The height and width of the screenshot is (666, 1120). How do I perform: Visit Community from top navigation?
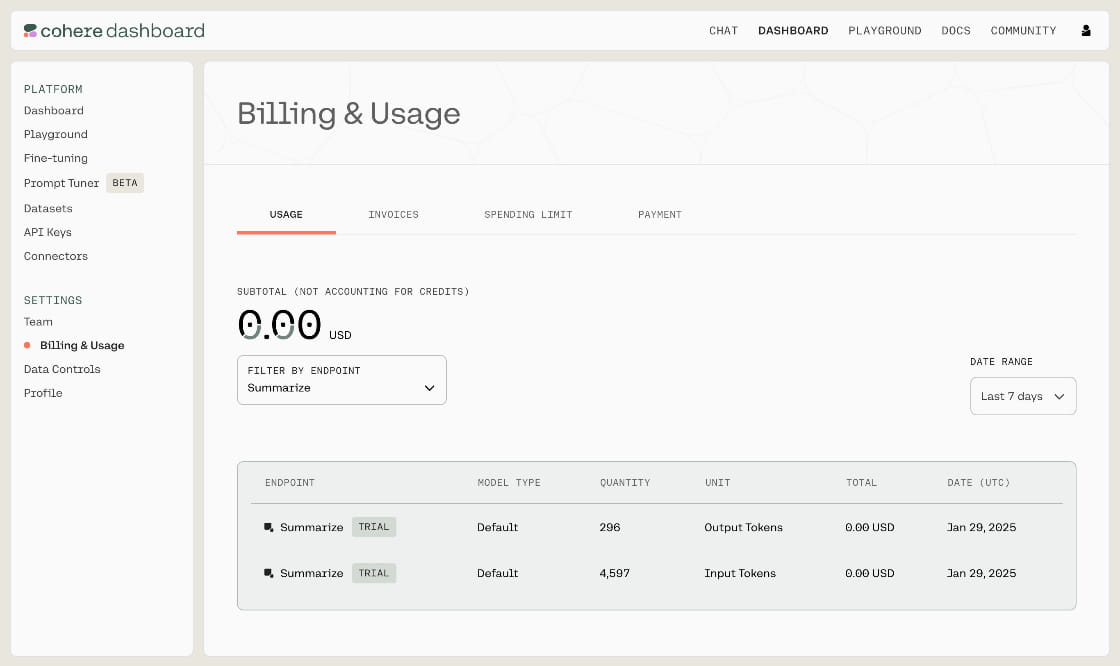[x=1023, y=31]
